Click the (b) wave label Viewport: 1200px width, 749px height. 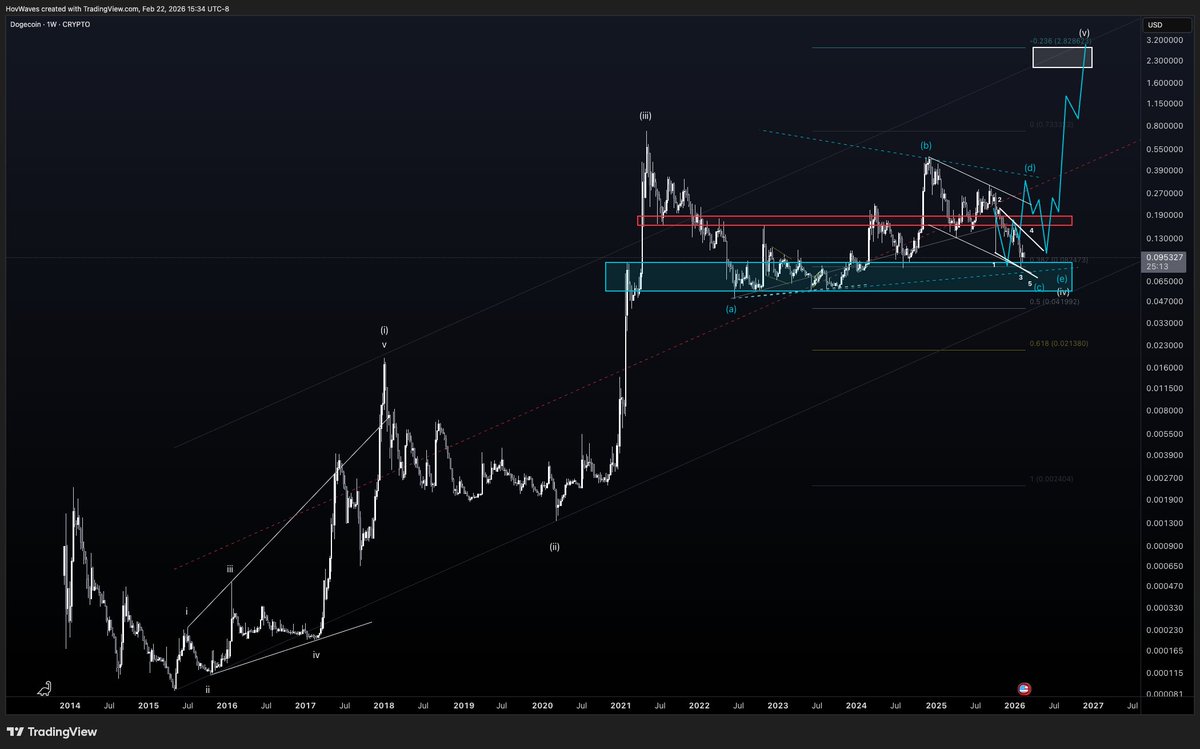[928, 146]
